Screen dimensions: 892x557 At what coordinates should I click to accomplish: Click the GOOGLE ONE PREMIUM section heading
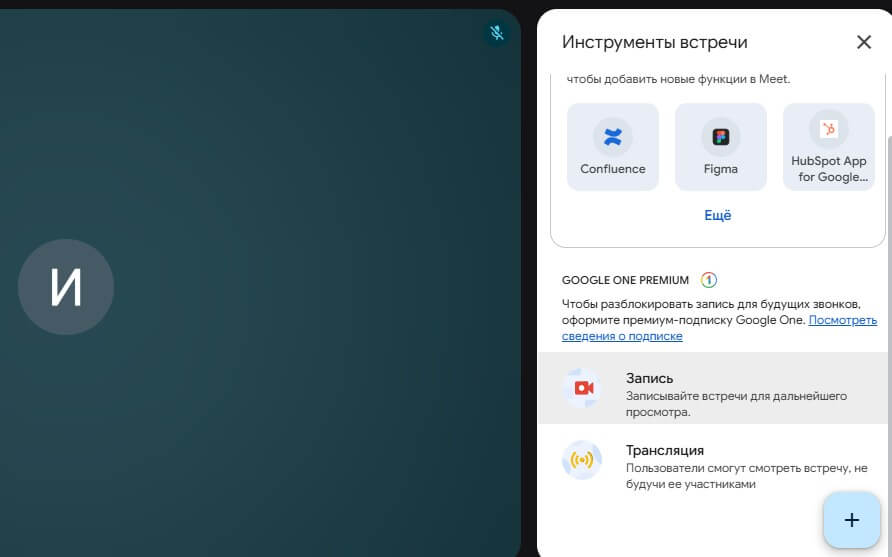626,280
